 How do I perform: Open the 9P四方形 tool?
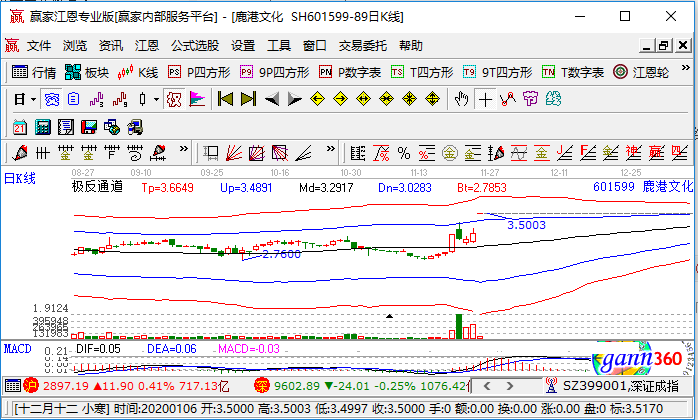point(275,72)
